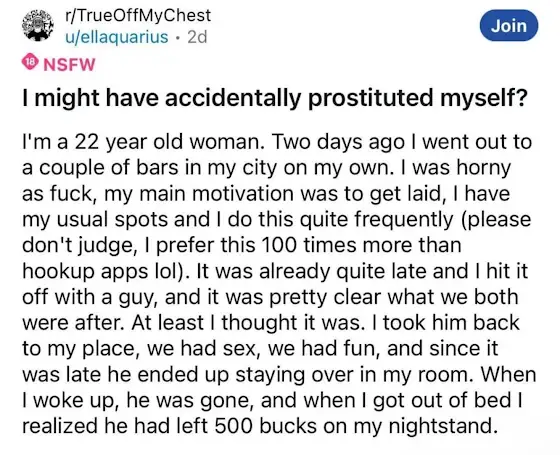Click the 2d post timestamp
This screenshot has height=455, width=560.
[x=197, y=37]
